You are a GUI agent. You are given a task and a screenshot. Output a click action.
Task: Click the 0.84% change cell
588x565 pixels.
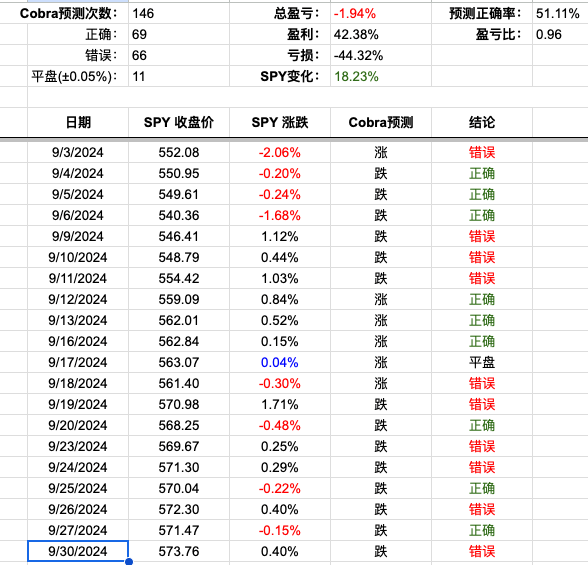280,299
